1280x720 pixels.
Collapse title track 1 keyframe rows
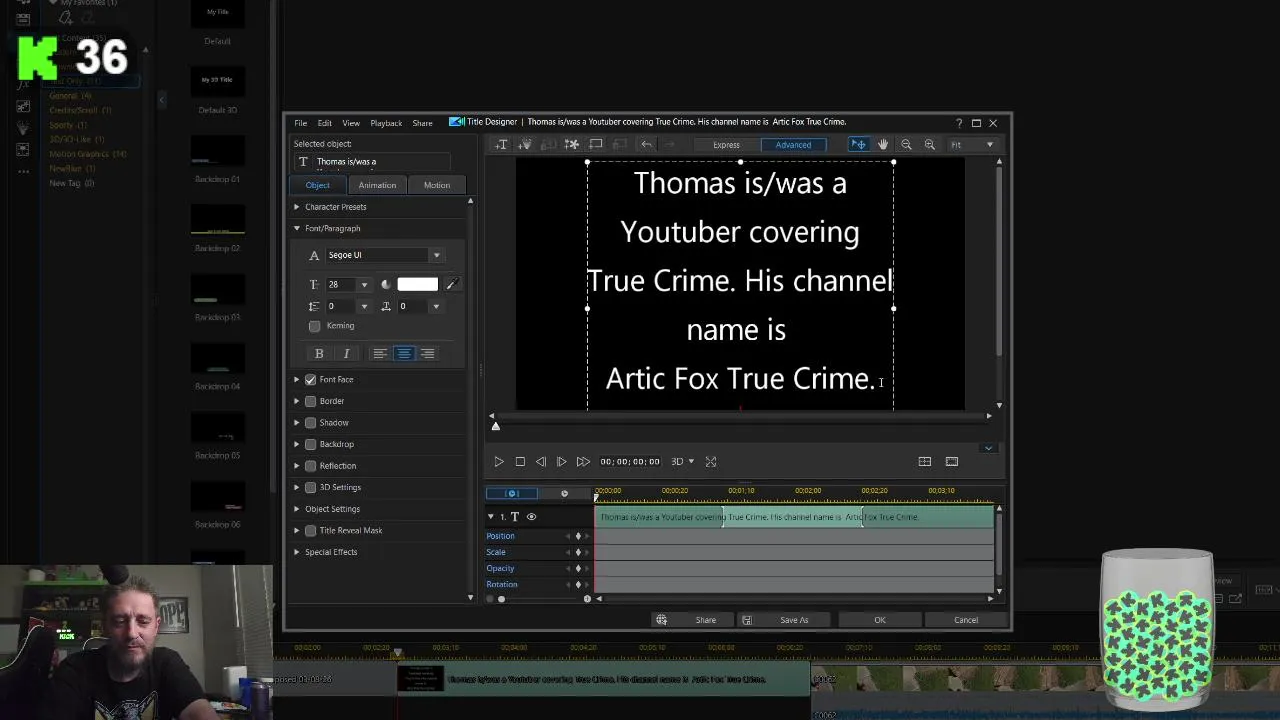pyautogui.click(x=490, y=517)
